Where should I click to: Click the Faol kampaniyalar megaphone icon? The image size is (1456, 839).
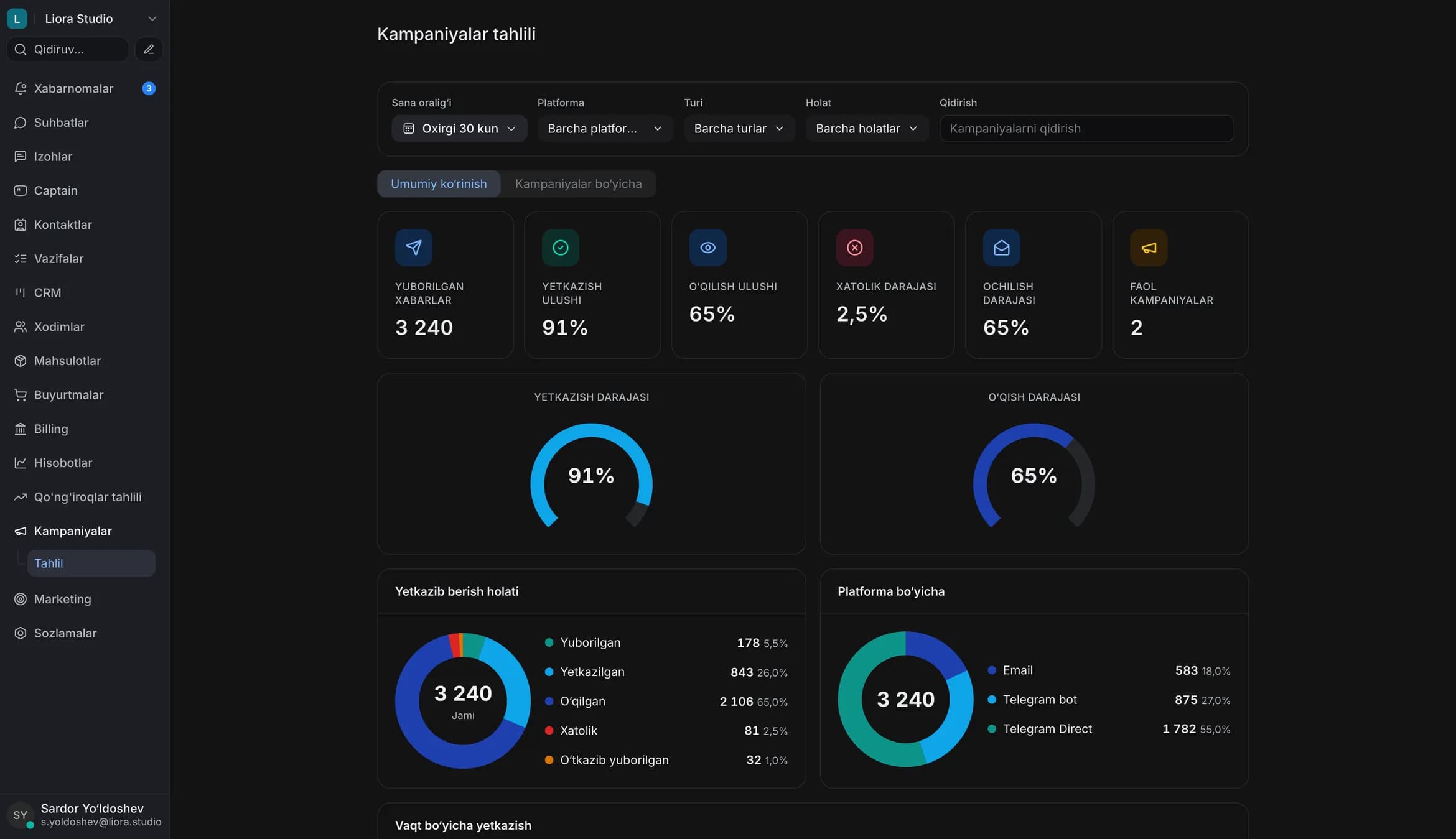[x=1149, y=248]
